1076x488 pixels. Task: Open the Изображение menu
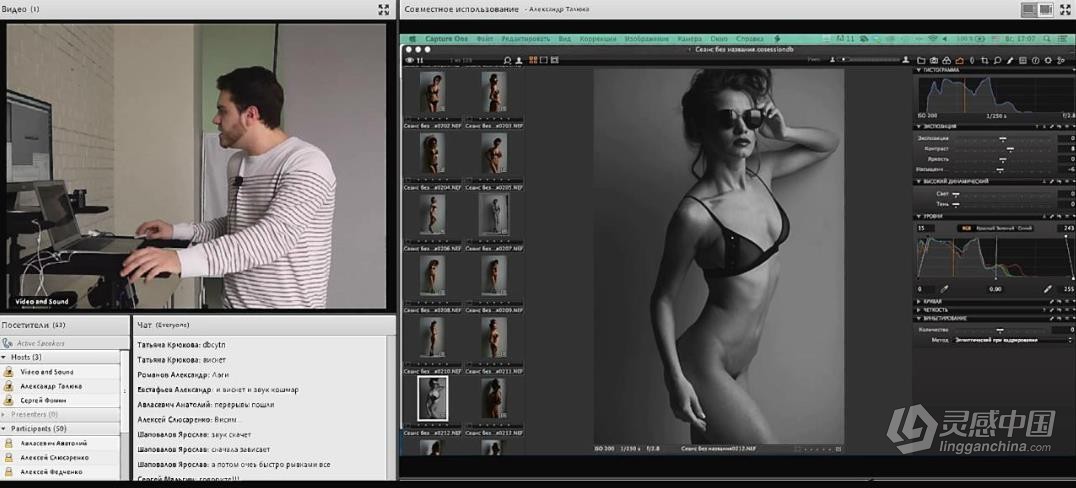click(x=646, y=39)
